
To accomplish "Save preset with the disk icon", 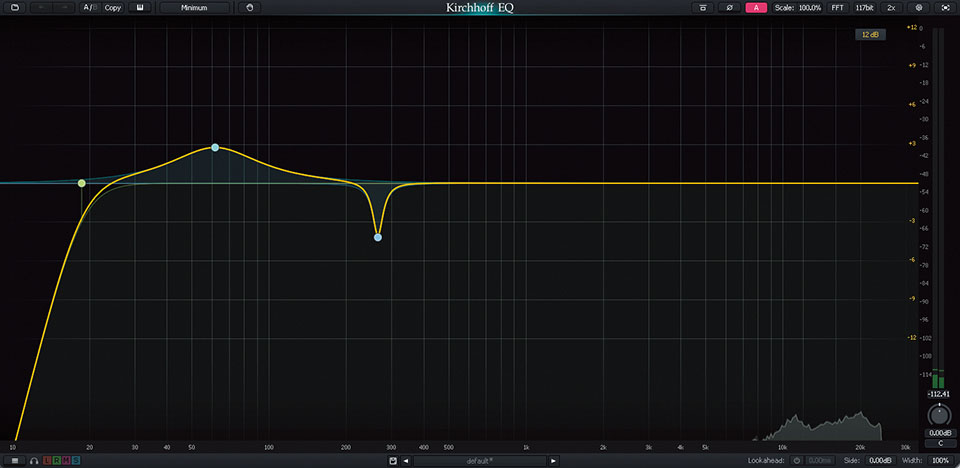I will (393, 461).
